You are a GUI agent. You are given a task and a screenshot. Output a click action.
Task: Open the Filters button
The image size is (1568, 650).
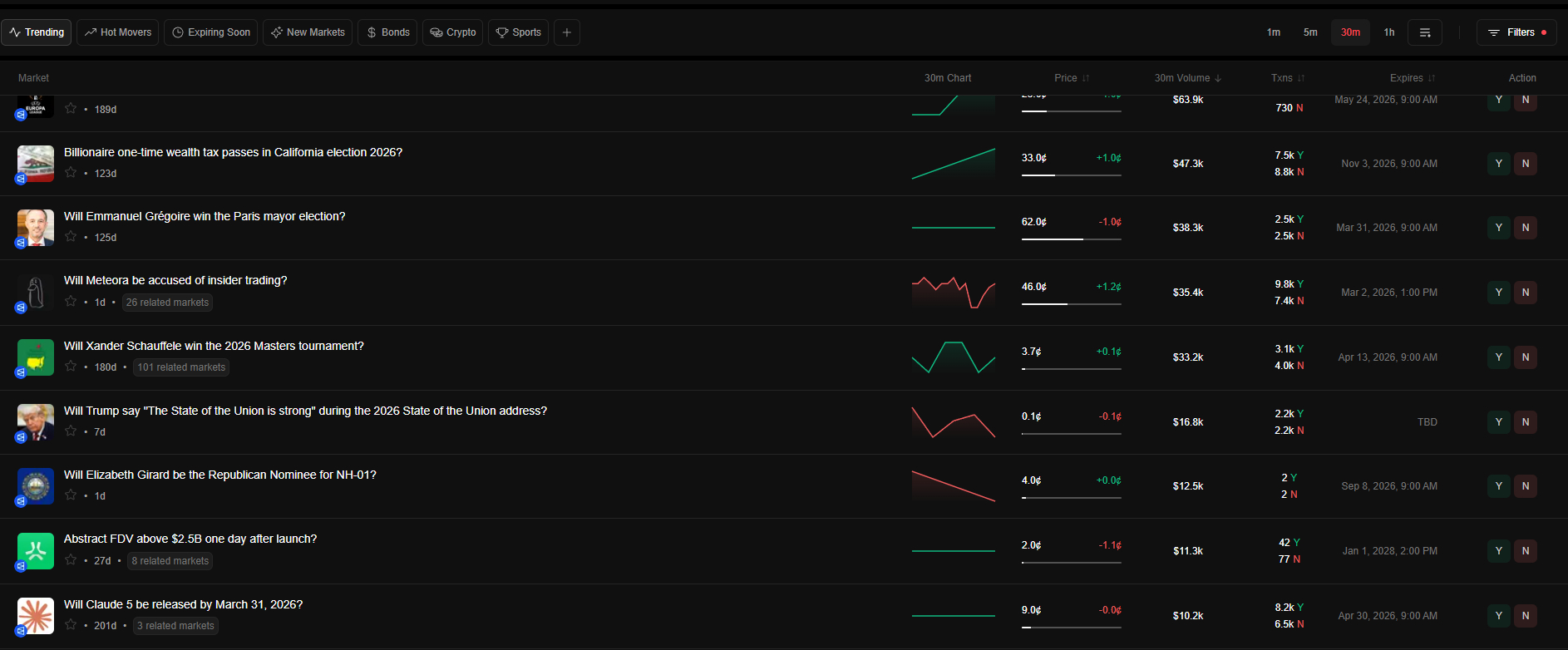click(x=1516, y=32)
